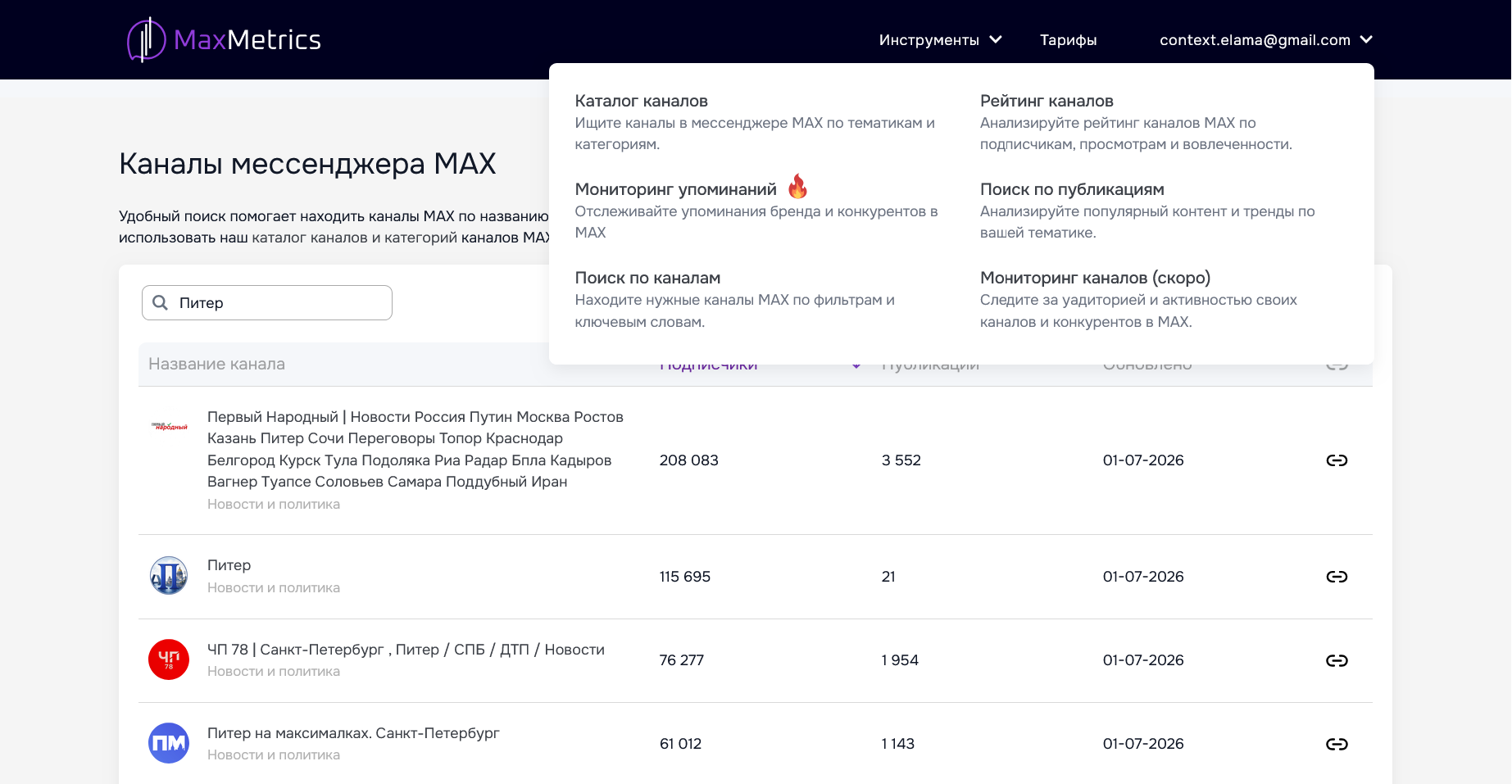Screen dimensions: 1512x784
Task: Click the fire icon next to Мониторинг упоминаний
Action: [x=797, y=187]
